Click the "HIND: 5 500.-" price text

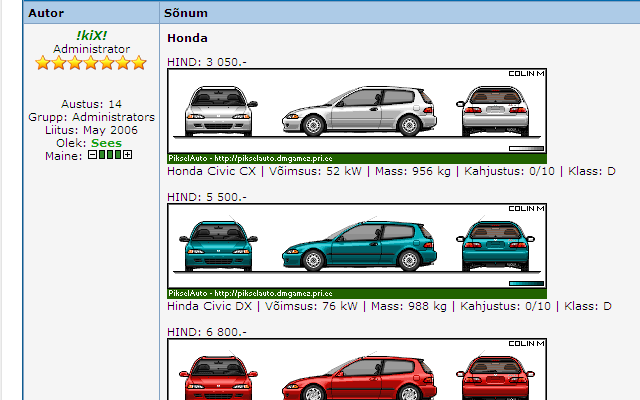[207, 197]
